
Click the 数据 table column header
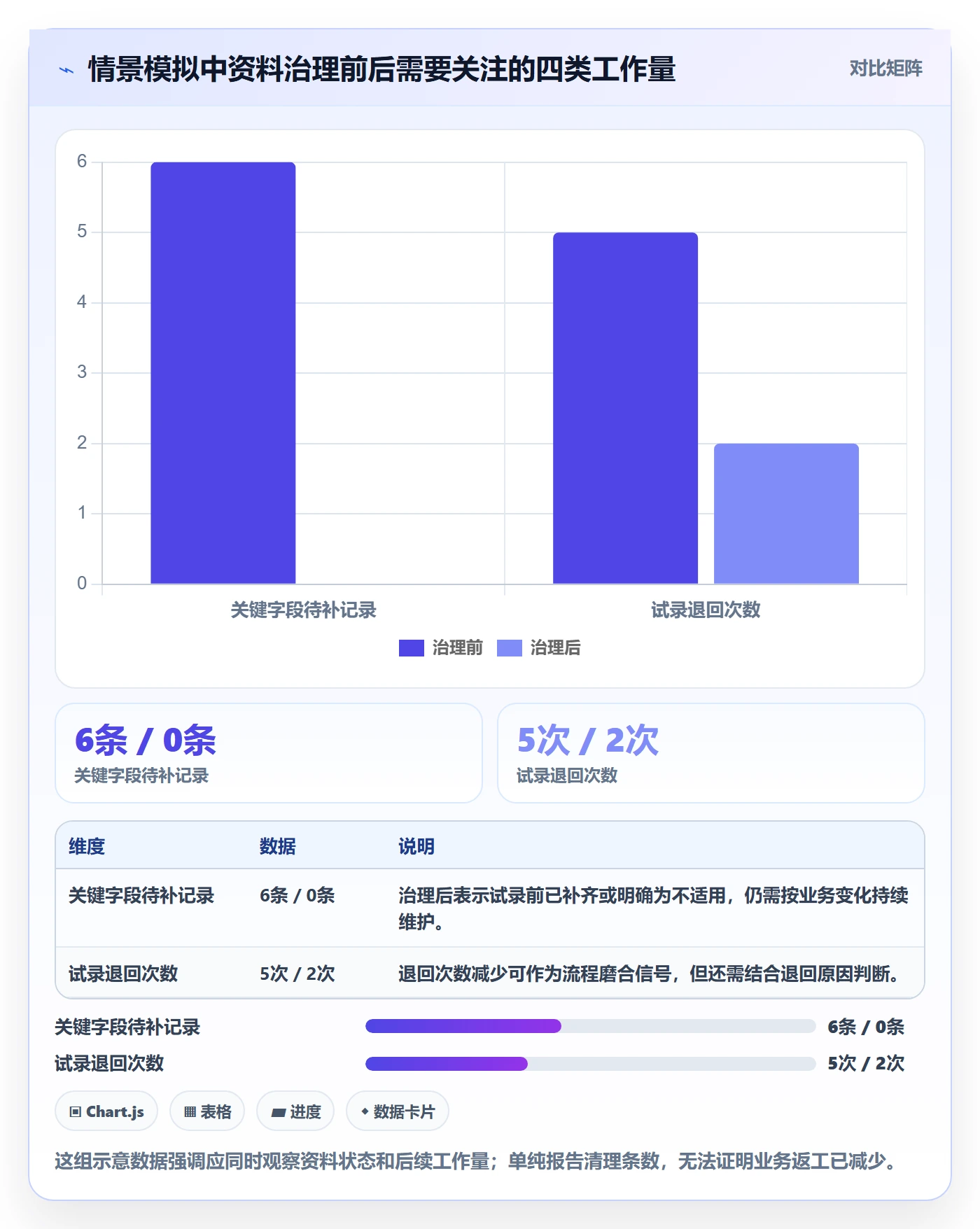click(277, 846)
